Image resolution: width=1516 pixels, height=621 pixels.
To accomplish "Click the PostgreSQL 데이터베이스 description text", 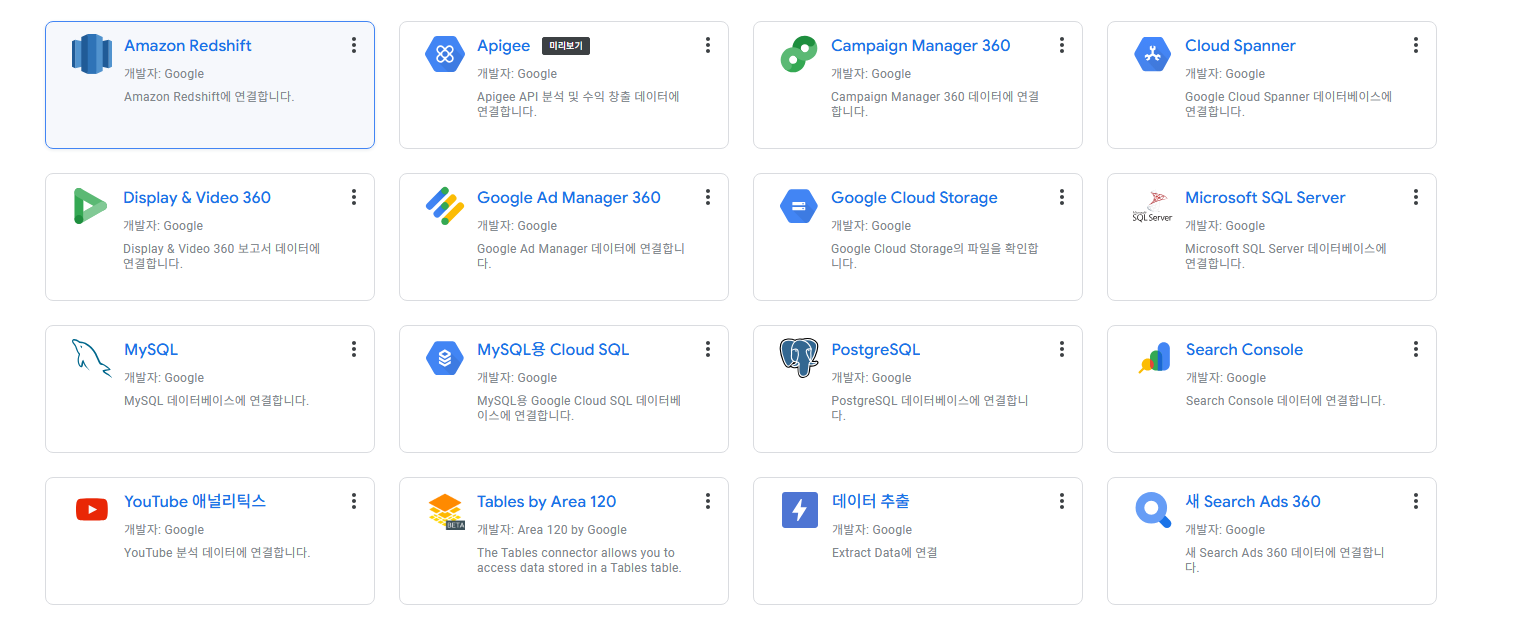I will [930, 408].
